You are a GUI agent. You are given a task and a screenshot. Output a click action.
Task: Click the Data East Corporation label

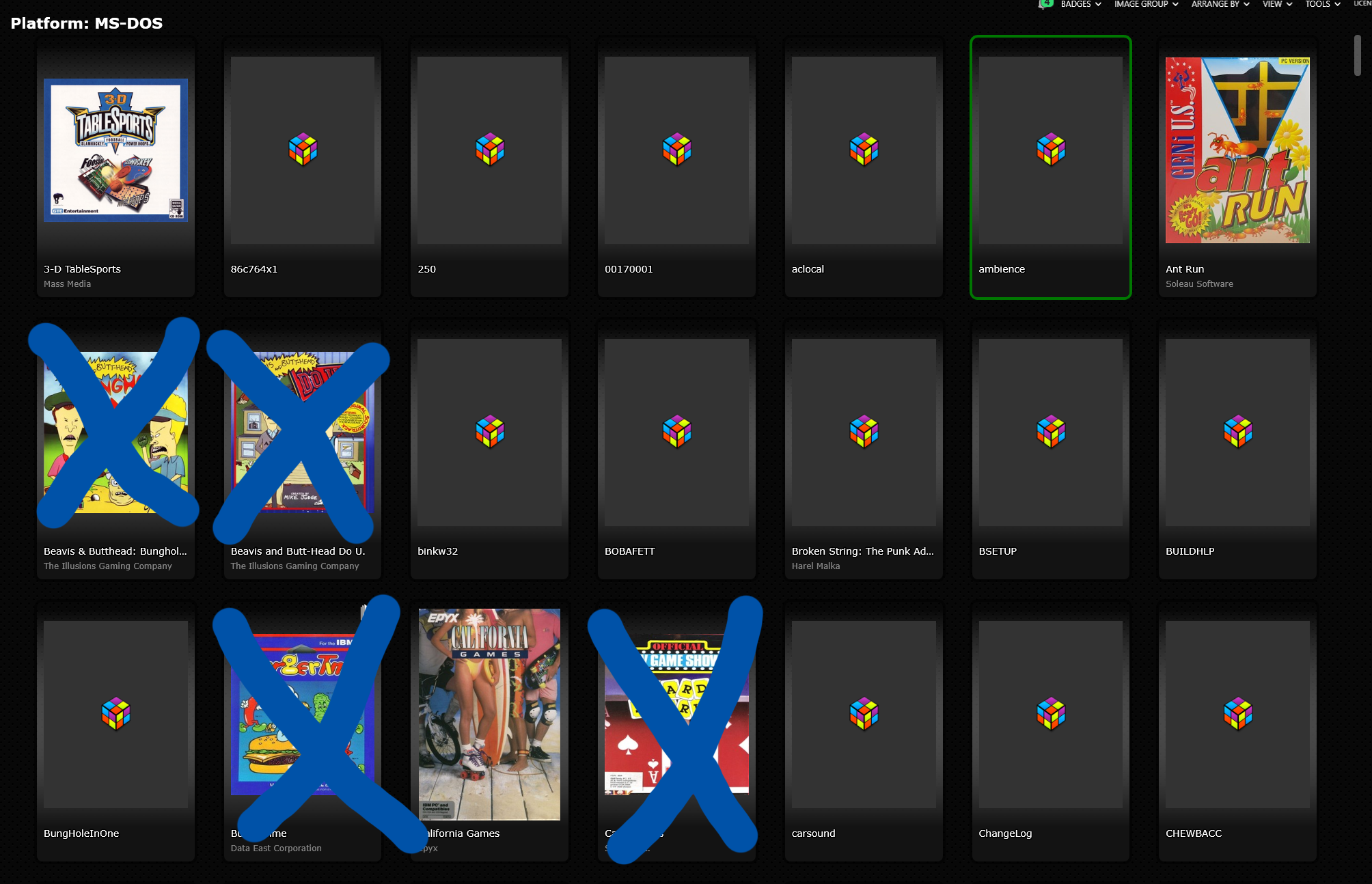(x=276, y=848)
